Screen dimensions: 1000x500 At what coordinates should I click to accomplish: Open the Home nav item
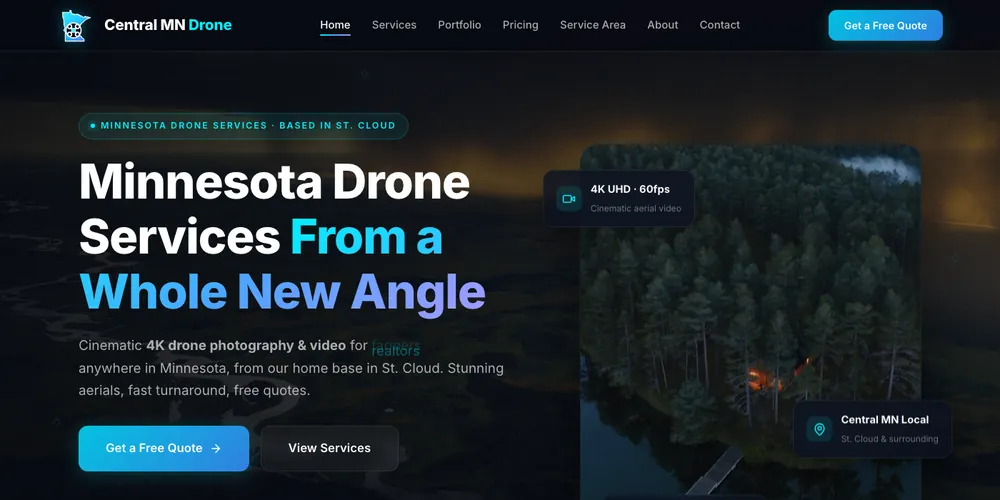[335, 25]
